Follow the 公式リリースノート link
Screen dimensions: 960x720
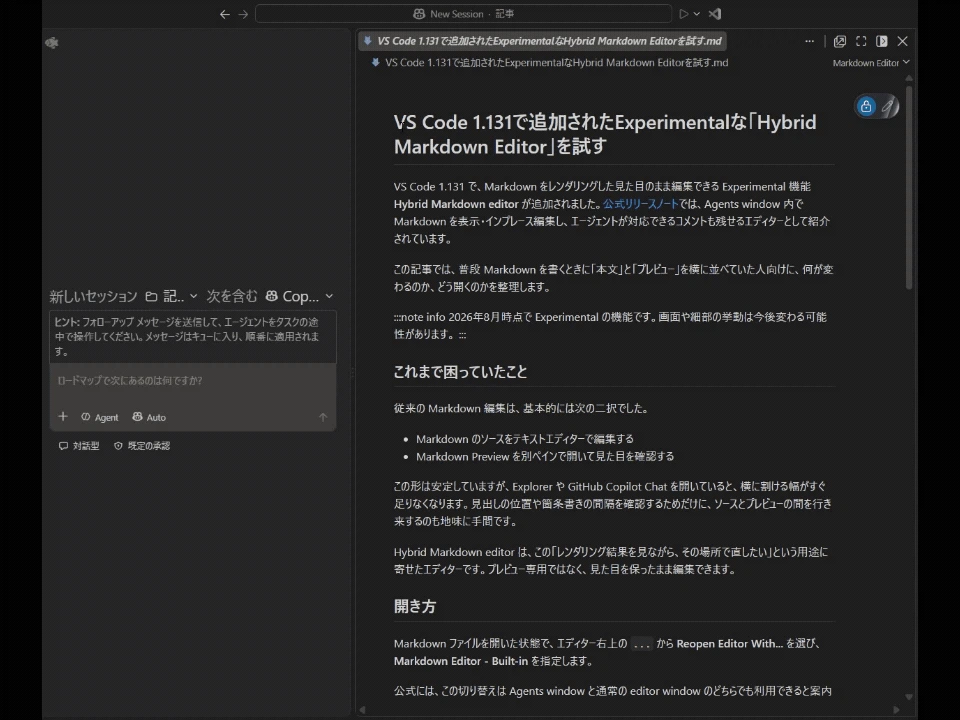click(x=640, y=204)
